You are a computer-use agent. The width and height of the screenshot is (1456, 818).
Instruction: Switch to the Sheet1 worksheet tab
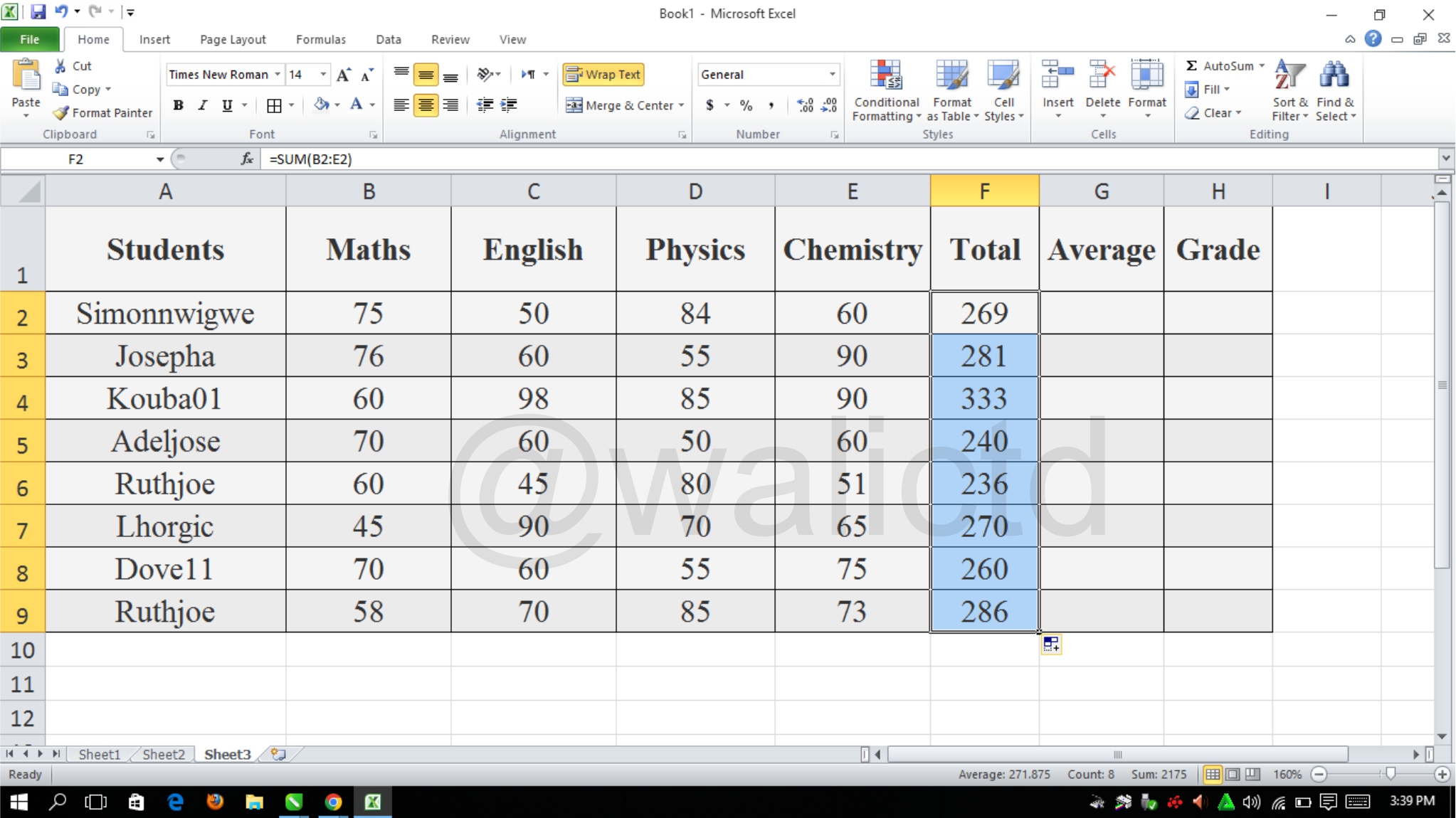pos(99,754)
